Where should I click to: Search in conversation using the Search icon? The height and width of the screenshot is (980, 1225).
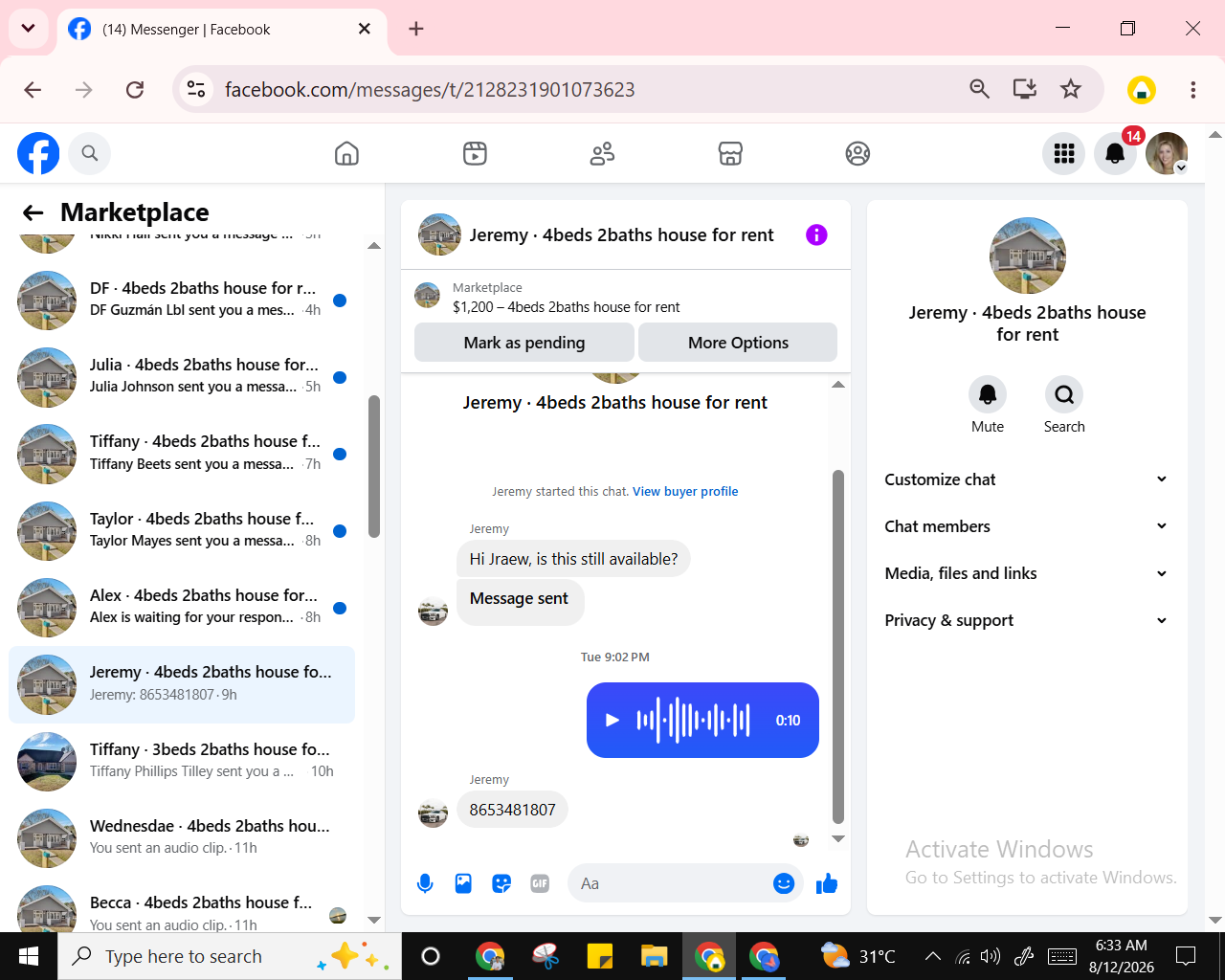1064,394
